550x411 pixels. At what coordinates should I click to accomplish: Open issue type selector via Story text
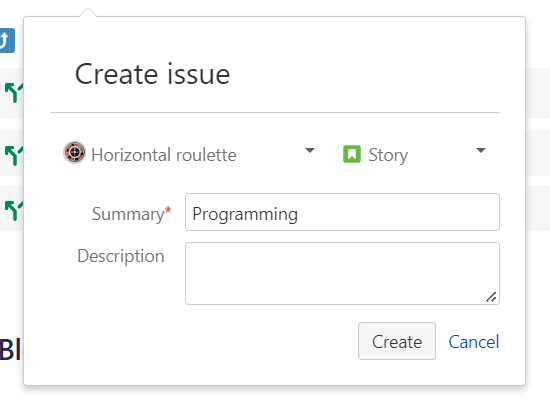[x=388, y=155]
